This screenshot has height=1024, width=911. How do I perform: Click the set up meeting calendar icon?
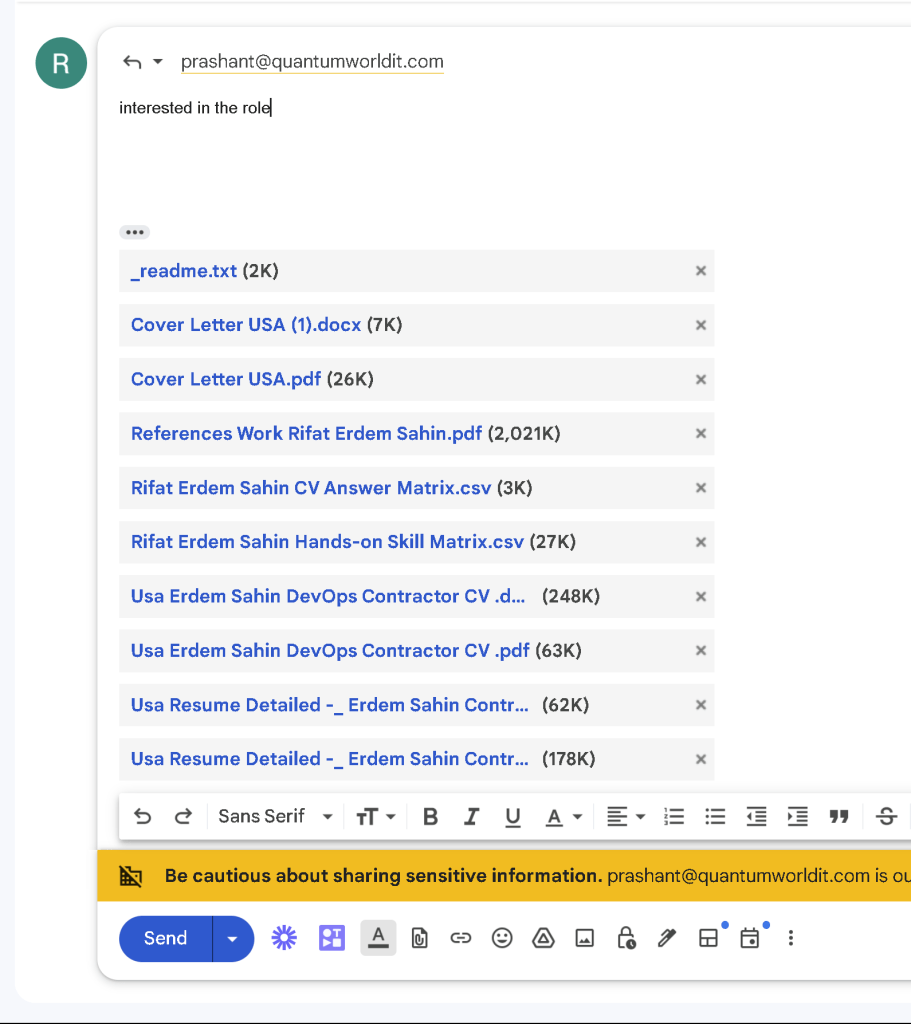point(750,938)
